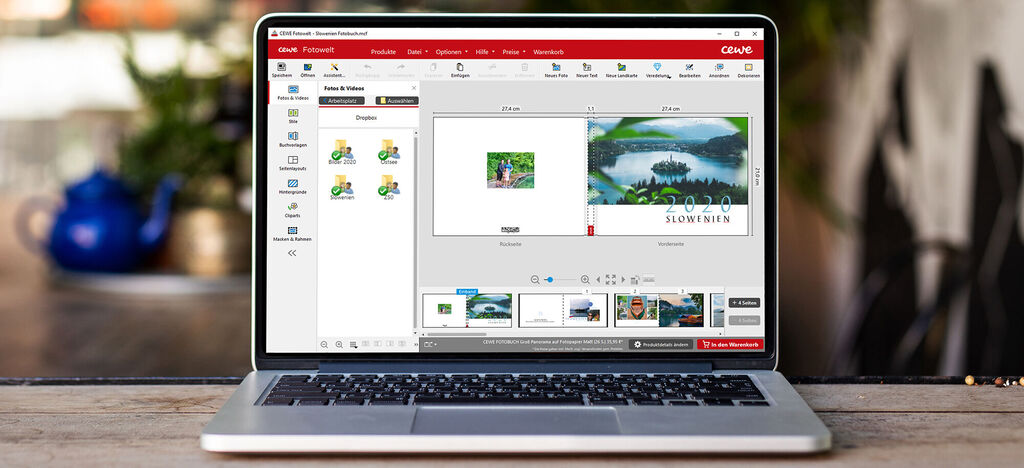The height and width of the screenshot is (468, 1024).
Task: Click the Dropbox source label
Action: (x=366, y=117)
